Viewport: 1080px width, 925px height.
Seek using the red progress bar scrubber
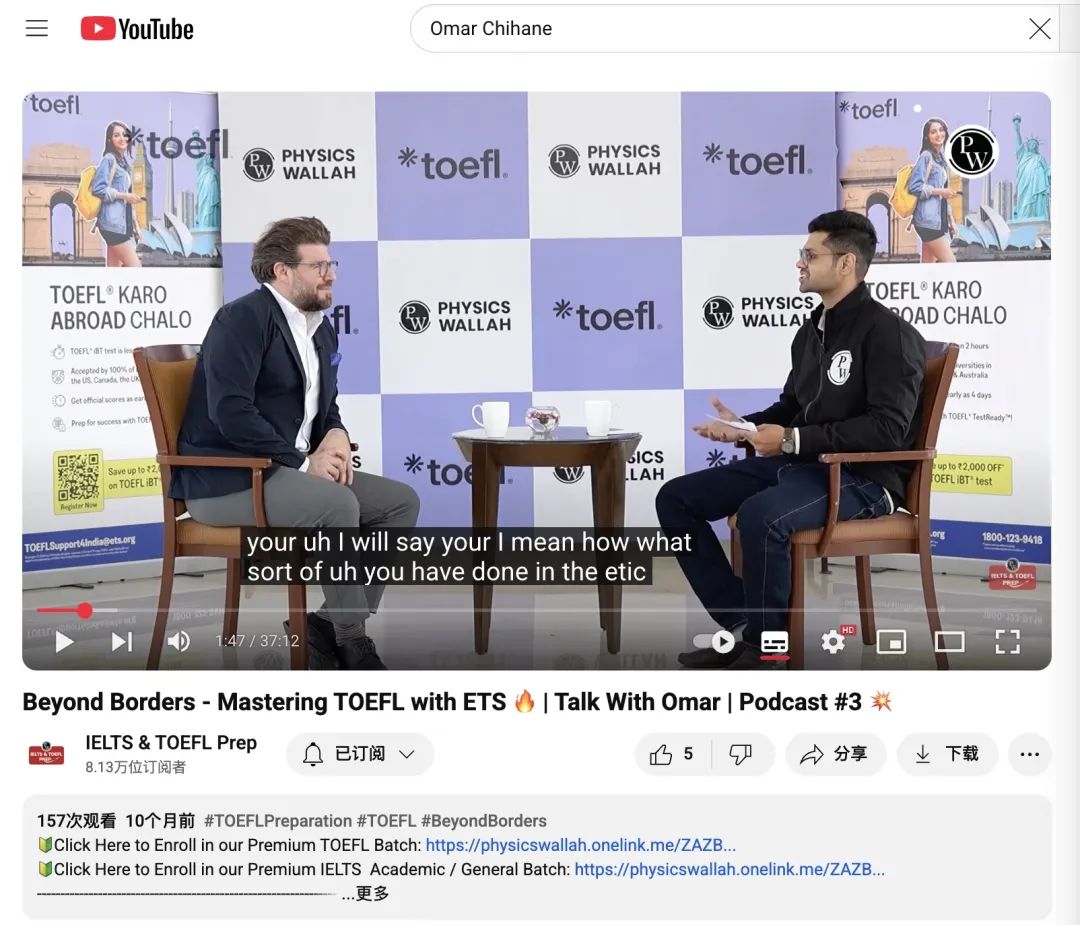pos(85,610)
